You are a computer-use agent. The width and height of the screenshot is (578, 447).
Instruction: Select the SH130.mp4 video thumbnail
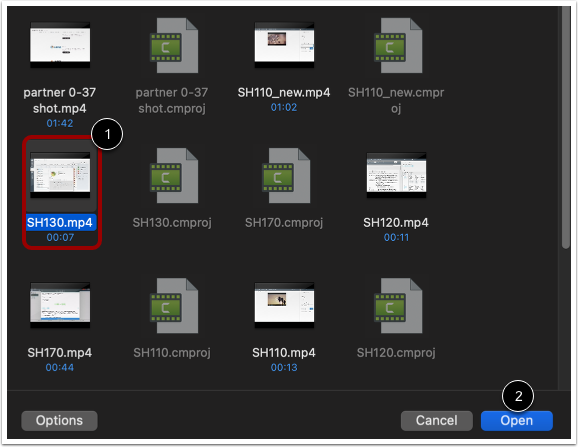pyautogui.click(x=60, y=175)
